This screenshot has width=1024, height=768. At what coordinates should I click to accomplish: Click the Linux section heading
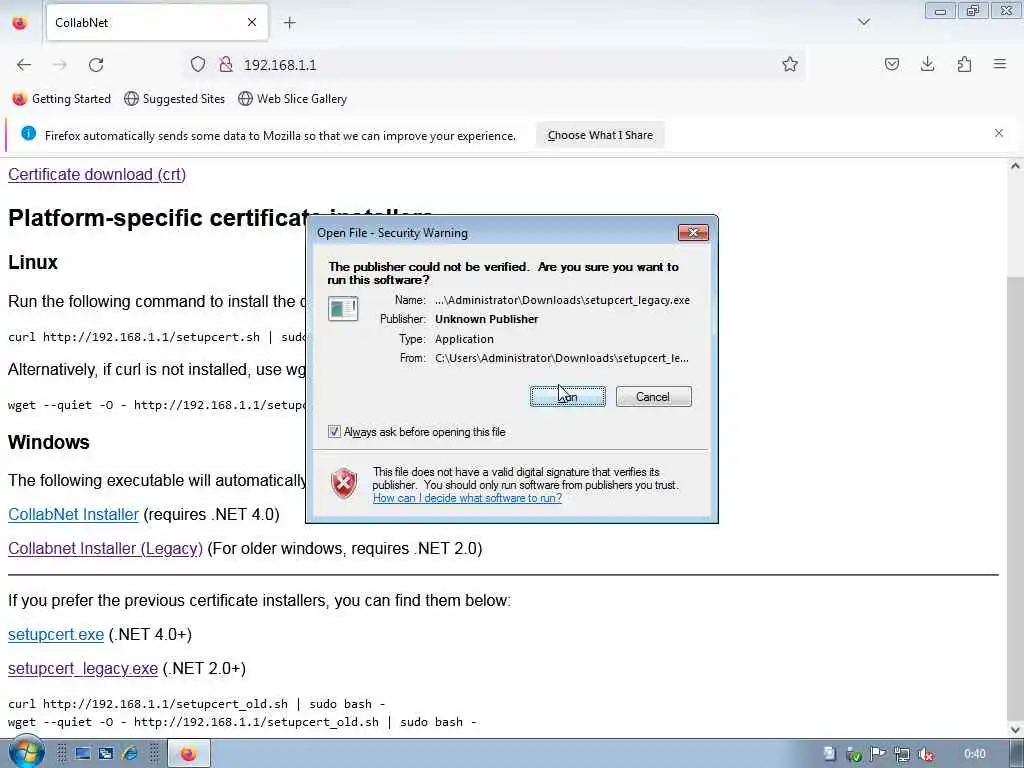tap(33, 263)
